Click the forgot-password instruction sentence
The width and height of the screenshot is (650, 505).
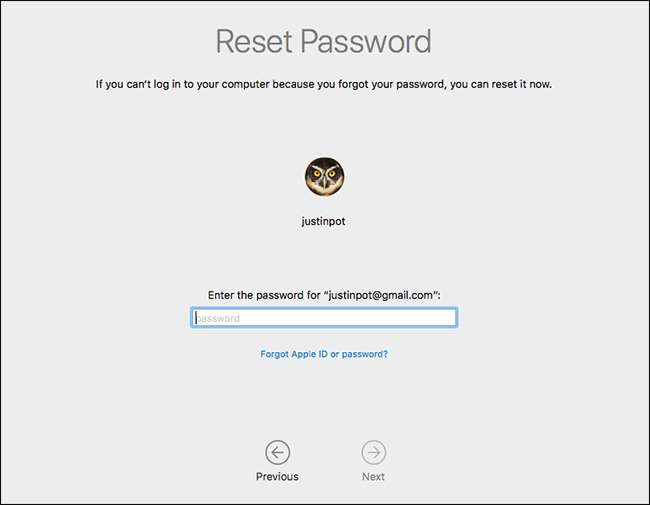pyautogui.click(x=324, y=84)
